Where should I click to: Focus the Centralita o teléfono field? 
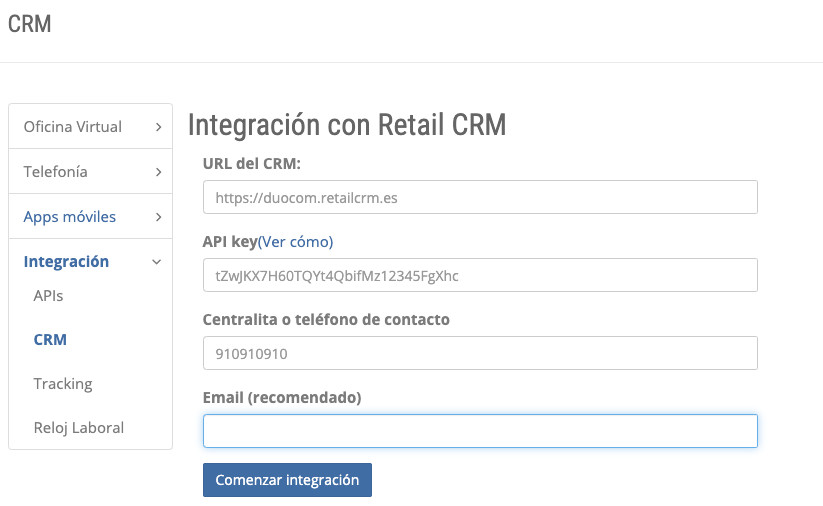(480, 353)
